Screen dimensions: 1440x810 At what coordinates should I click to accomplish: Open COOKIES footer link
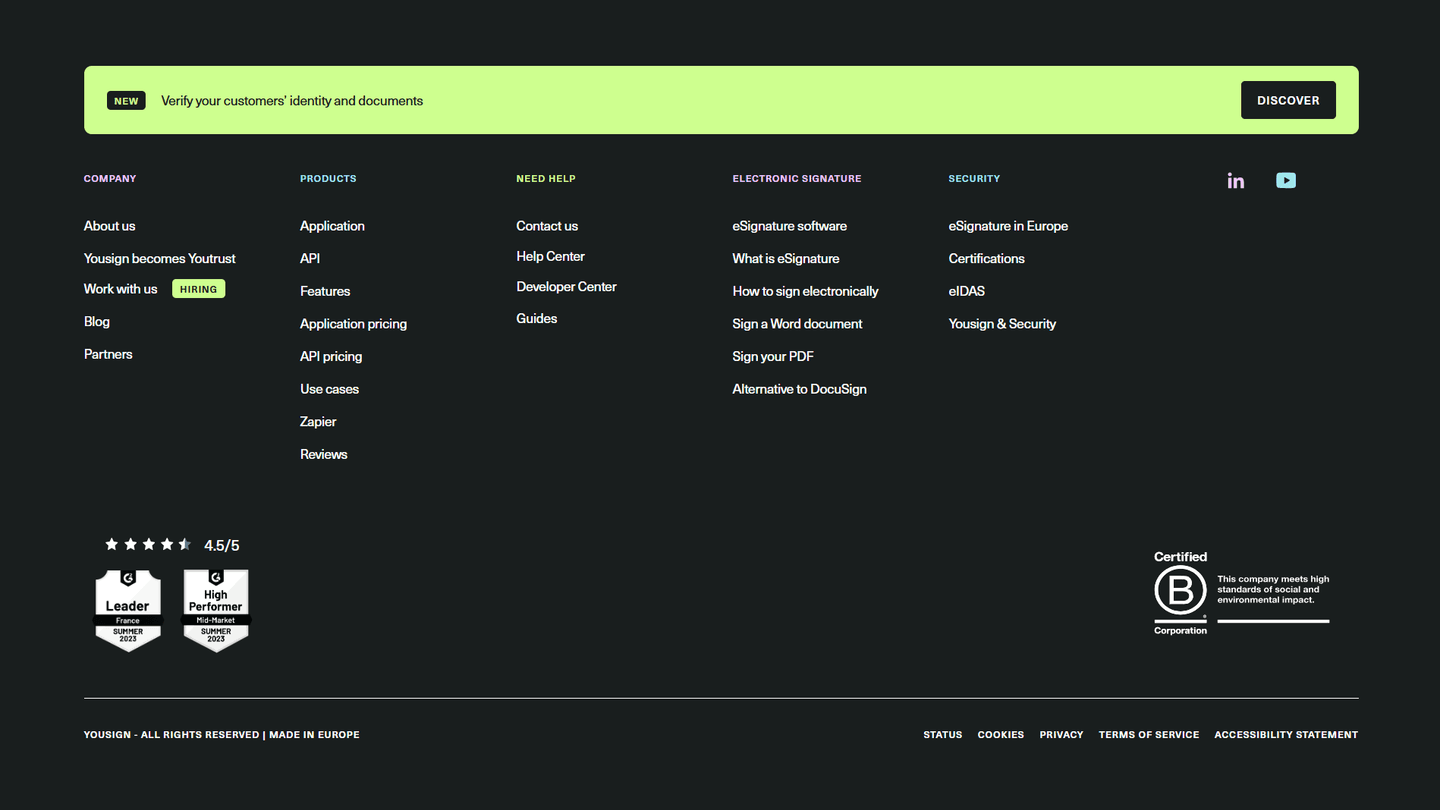click(1001, 735)
